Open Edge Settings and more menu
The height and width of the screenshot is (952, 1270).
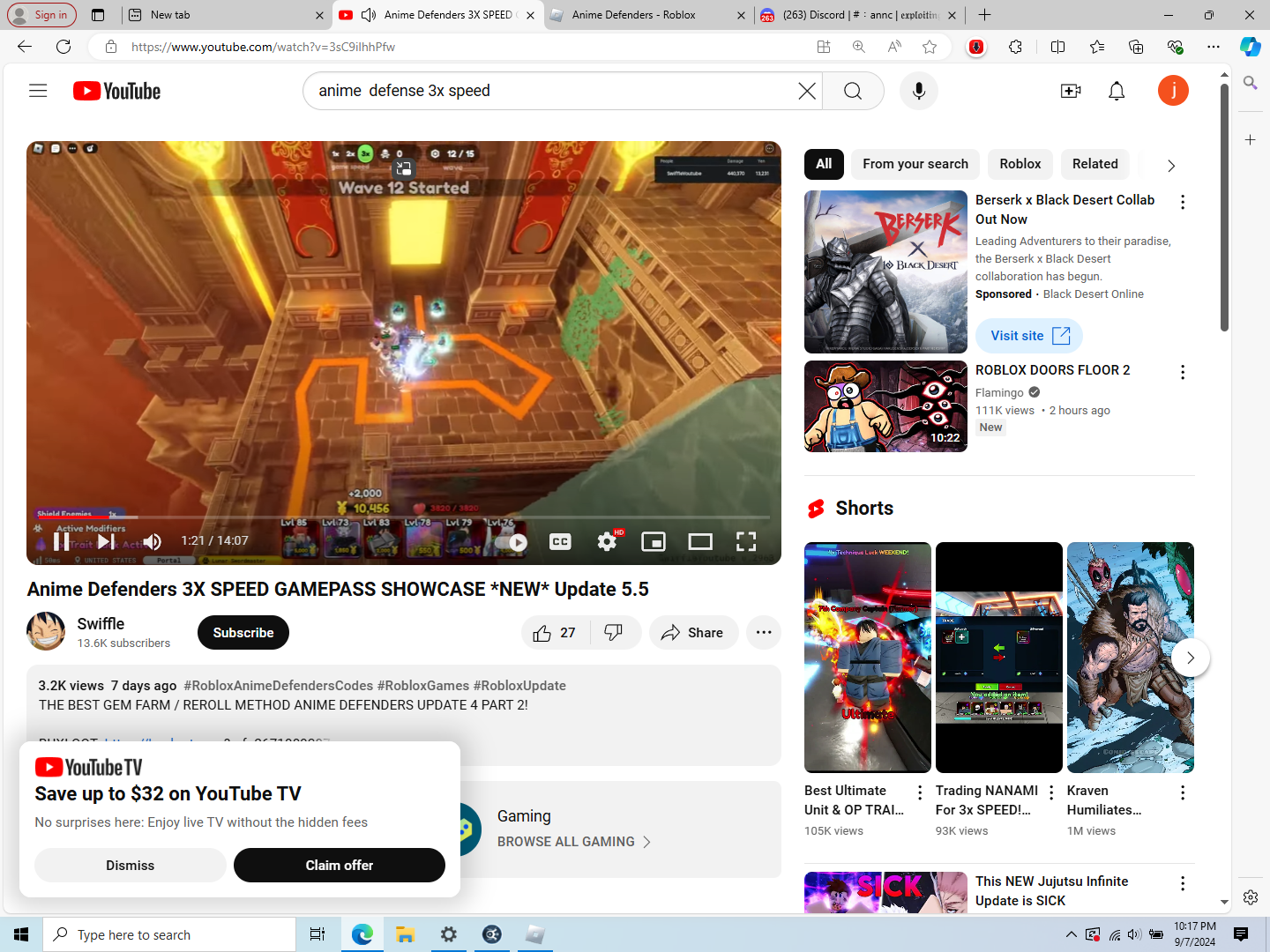click(1214, 47)
